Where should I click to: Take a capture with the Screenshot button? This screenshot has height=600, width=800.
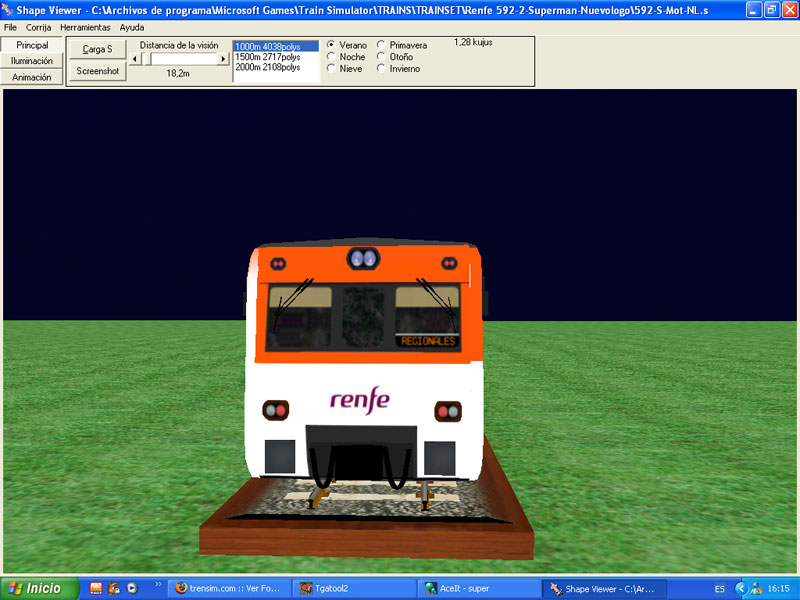97,71
